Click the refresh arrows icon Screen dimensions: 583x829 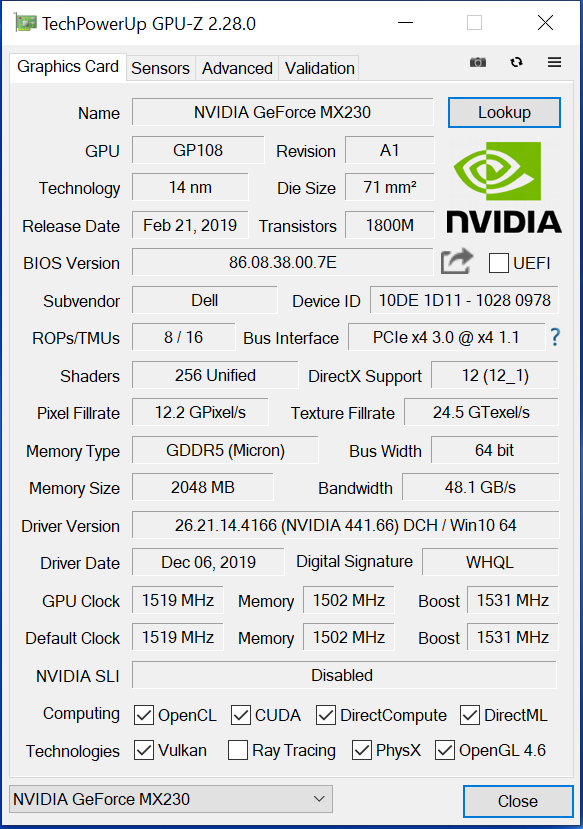point(516,62)
